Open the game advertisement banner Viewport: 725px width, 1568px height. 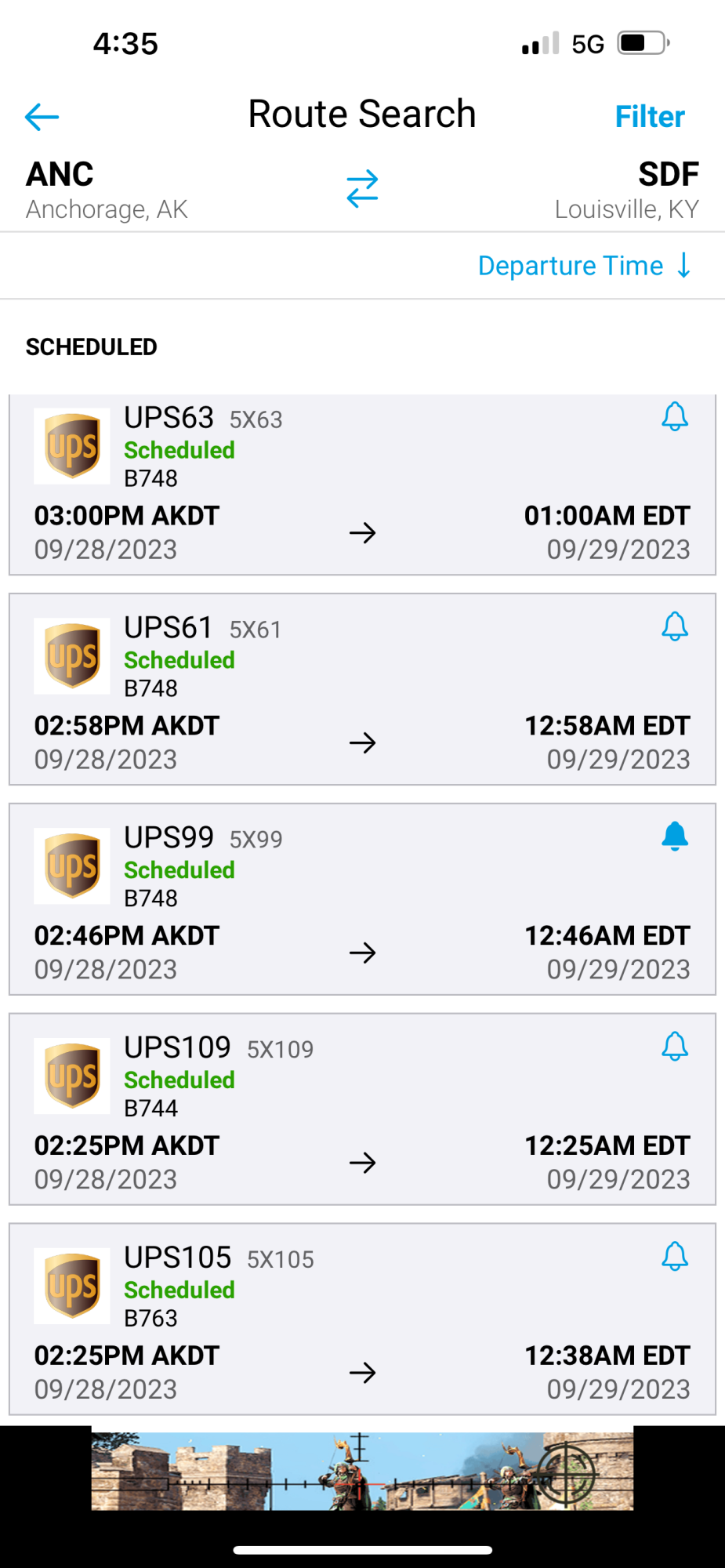pyautogui.click(x=362, y=1470)
